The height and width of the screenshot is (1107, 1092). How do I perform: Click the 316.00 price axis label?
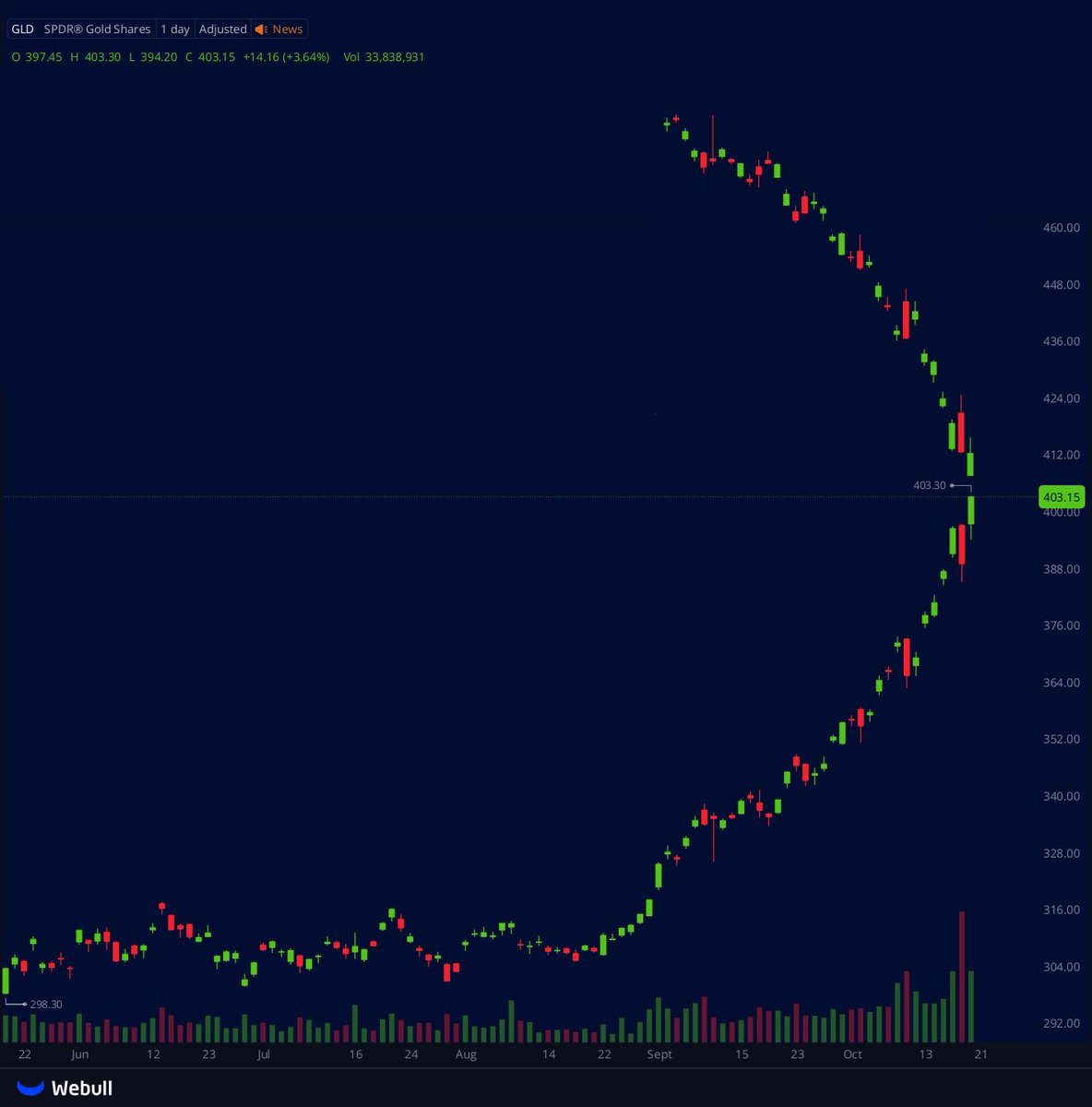coord(1061,910)
